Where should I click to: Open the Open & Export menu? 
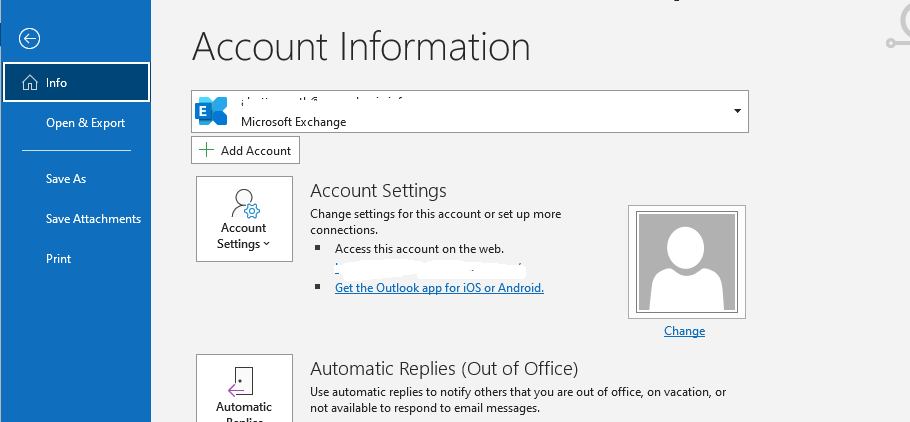(x=85, y=123)
